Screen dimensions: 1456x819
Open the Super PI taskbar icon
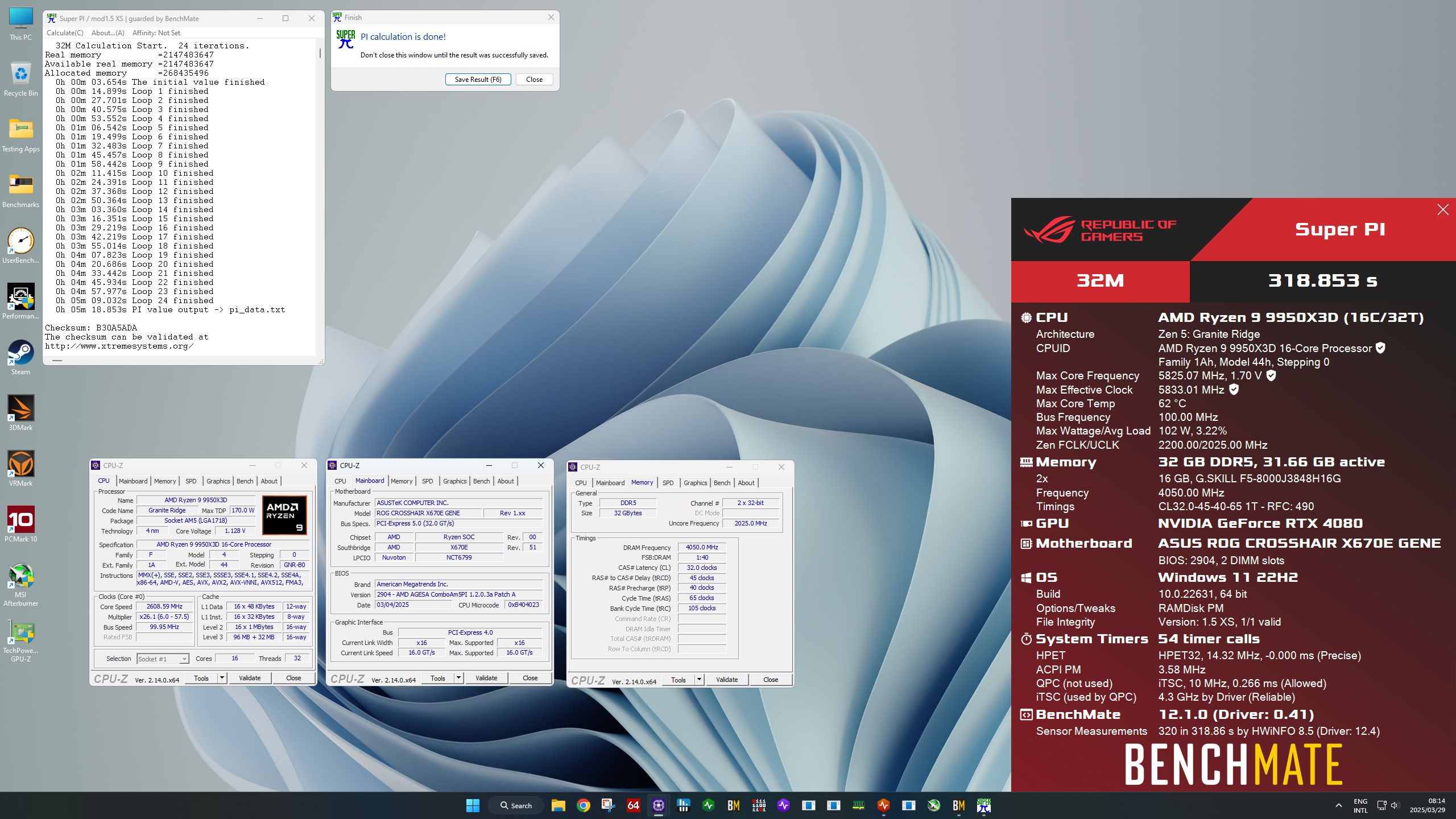(x=983, y=805)
